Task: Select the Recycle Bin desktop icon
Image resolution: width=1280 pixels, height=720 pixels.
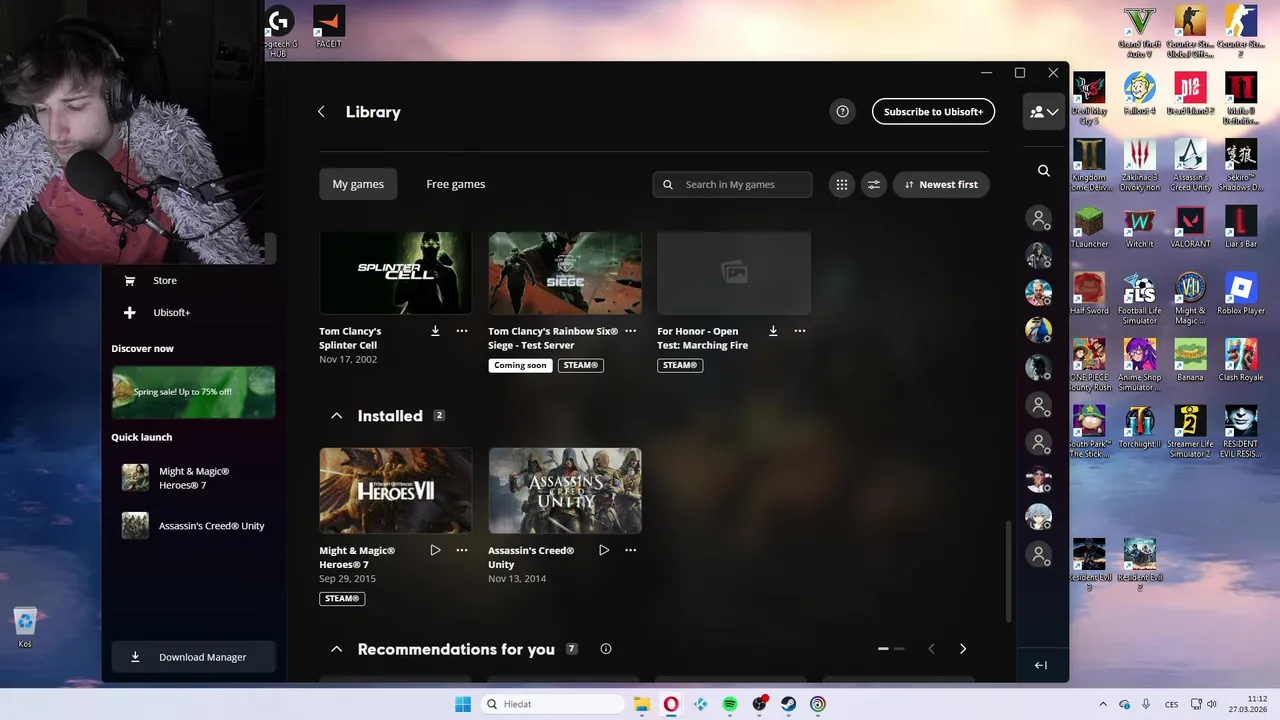Action: coord(25,628)
